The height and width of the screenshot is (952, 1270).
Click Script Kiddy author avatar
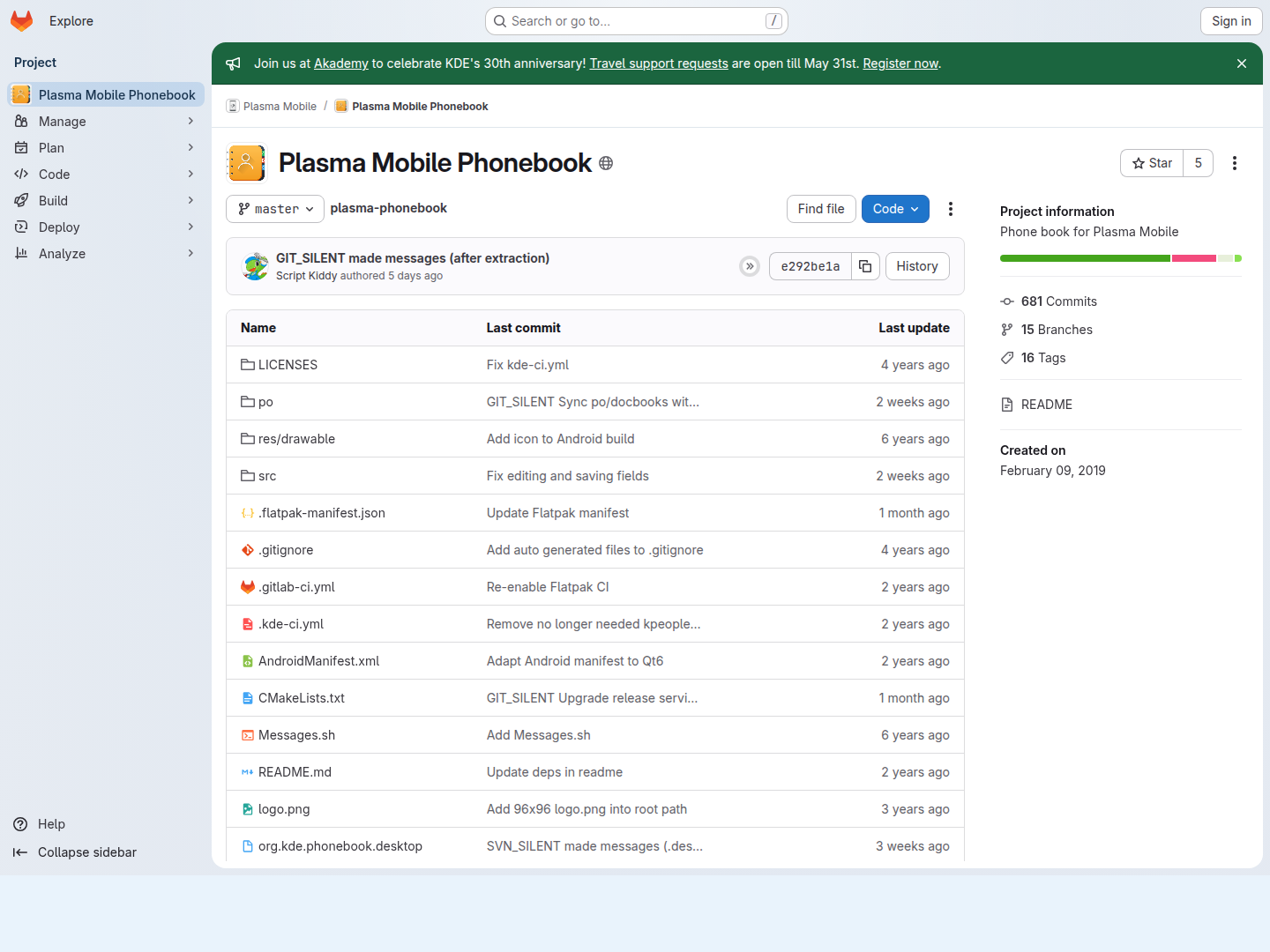[x=256, y=266]
